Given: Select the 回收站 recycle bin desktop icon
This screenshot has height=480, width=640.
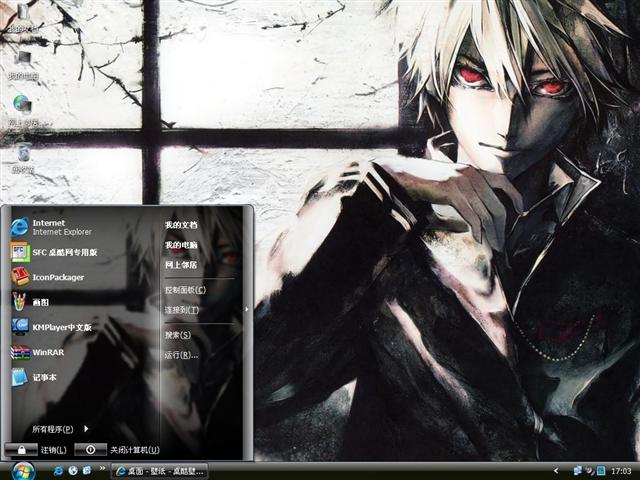Looking at the screenshot, I should point(23,158).
